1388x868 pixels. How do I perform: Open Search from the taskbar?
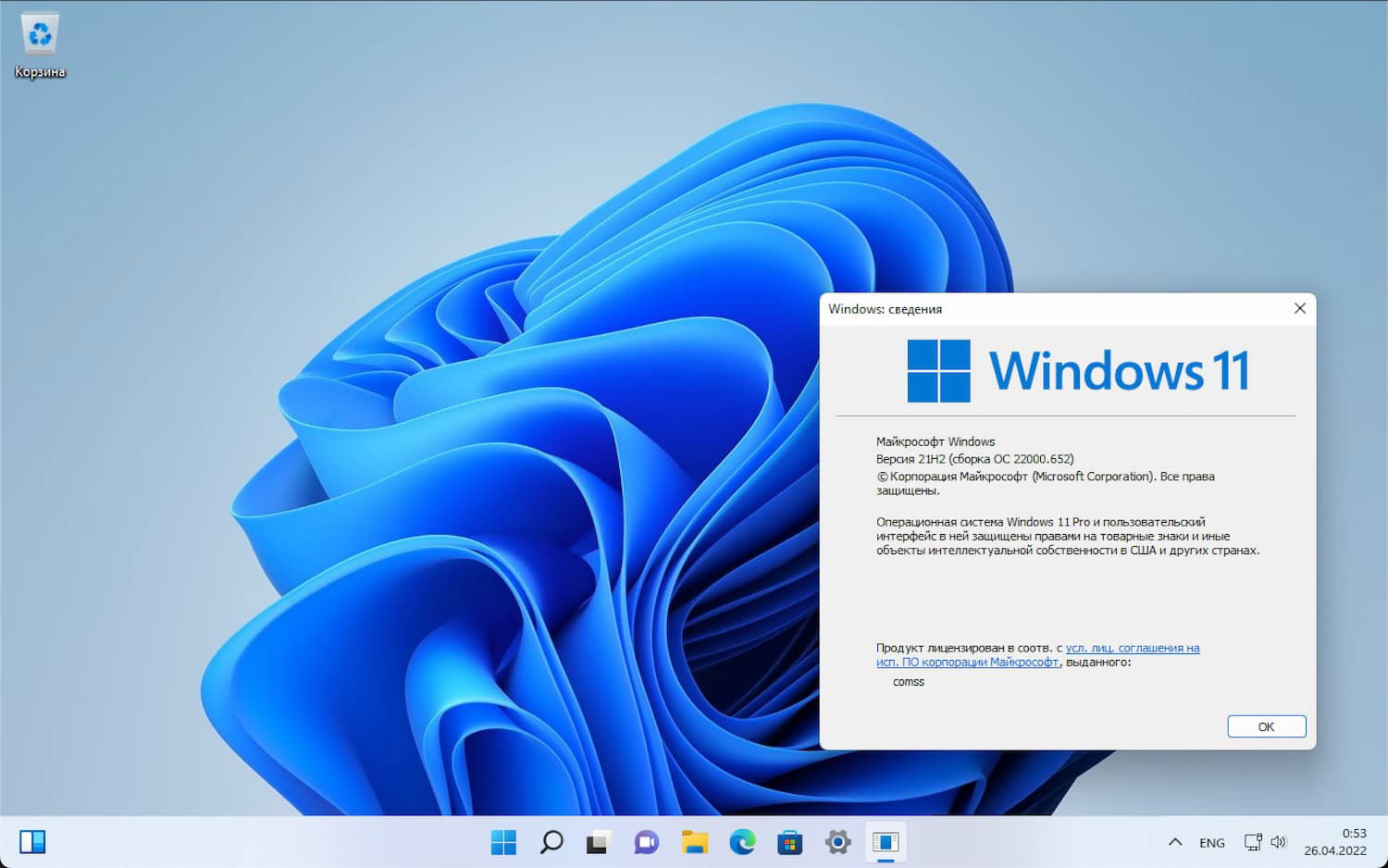pyautogui.click(x=551, y=842)
